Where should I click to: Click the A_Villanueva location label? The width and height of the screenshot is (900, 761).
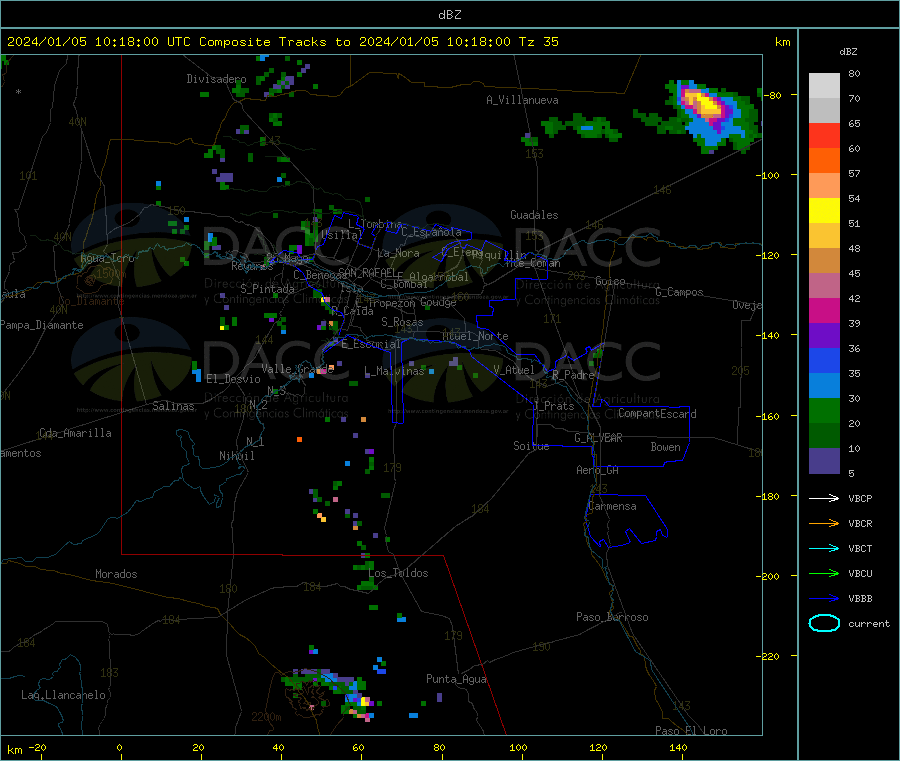pyautogui.click(x=522, y=100)
